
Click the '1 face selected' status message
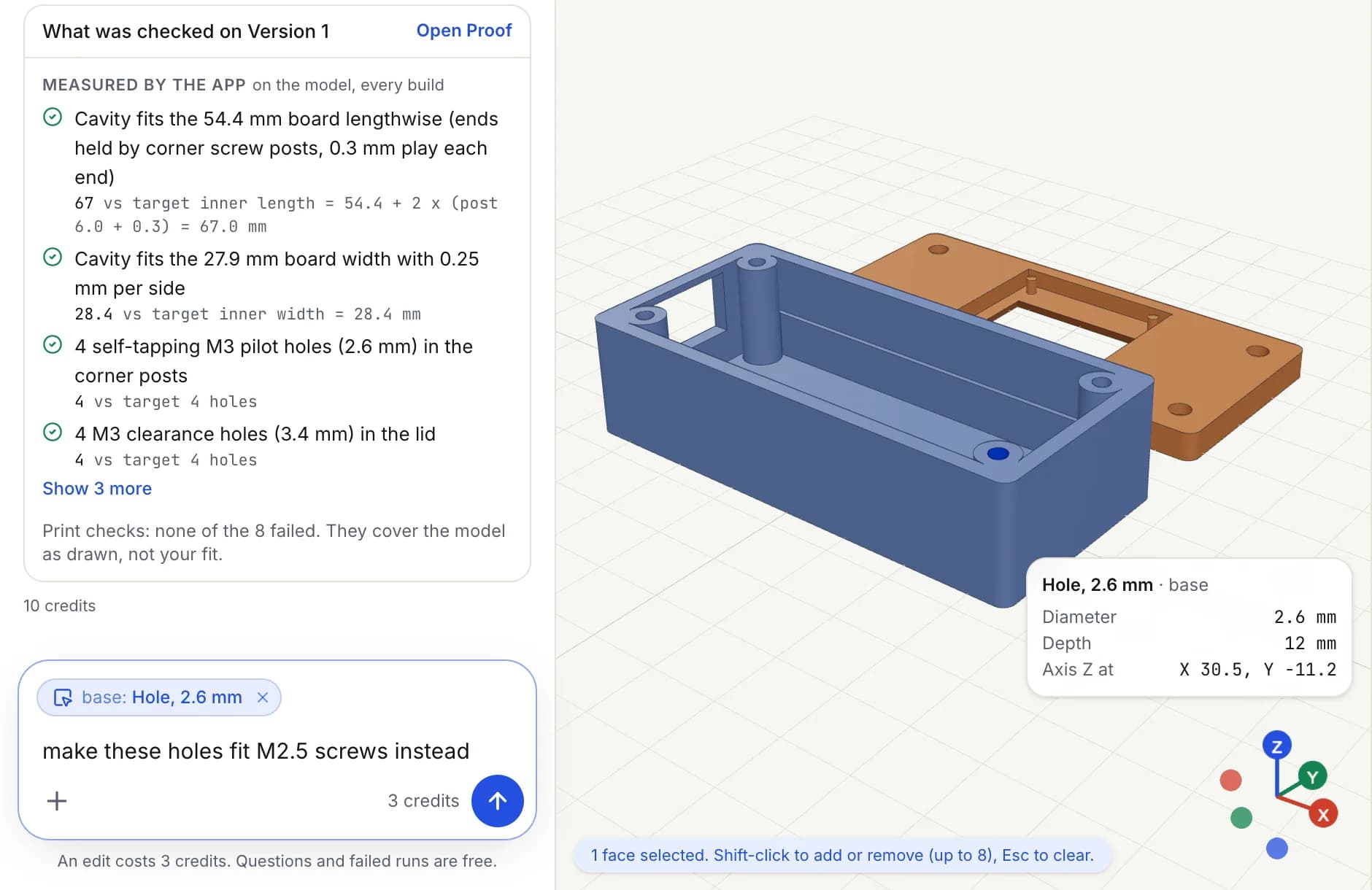pos(842,856)
